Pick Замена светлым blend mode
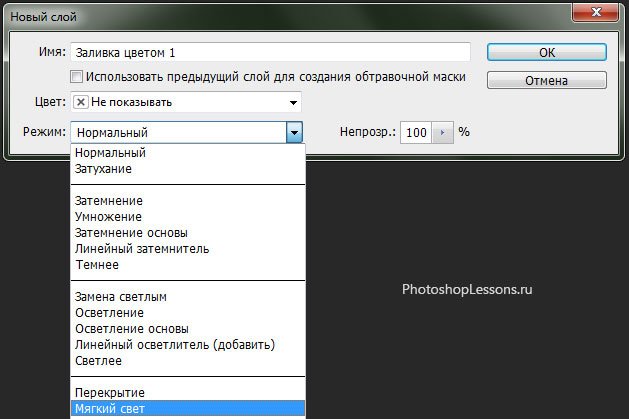 coord(119,297)
